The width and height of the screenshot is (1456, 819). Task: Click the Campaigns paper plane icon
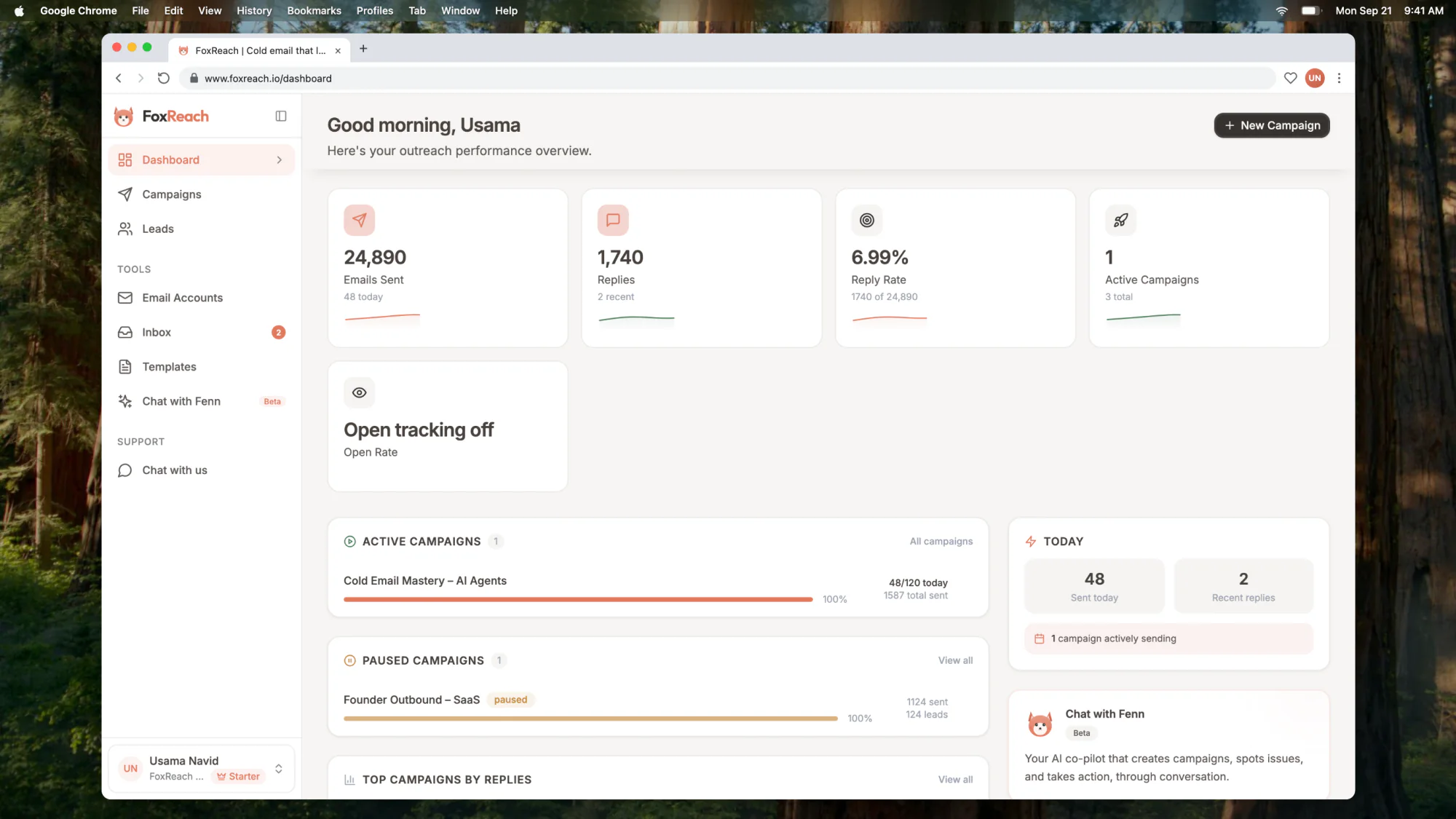tap(125, 194)
